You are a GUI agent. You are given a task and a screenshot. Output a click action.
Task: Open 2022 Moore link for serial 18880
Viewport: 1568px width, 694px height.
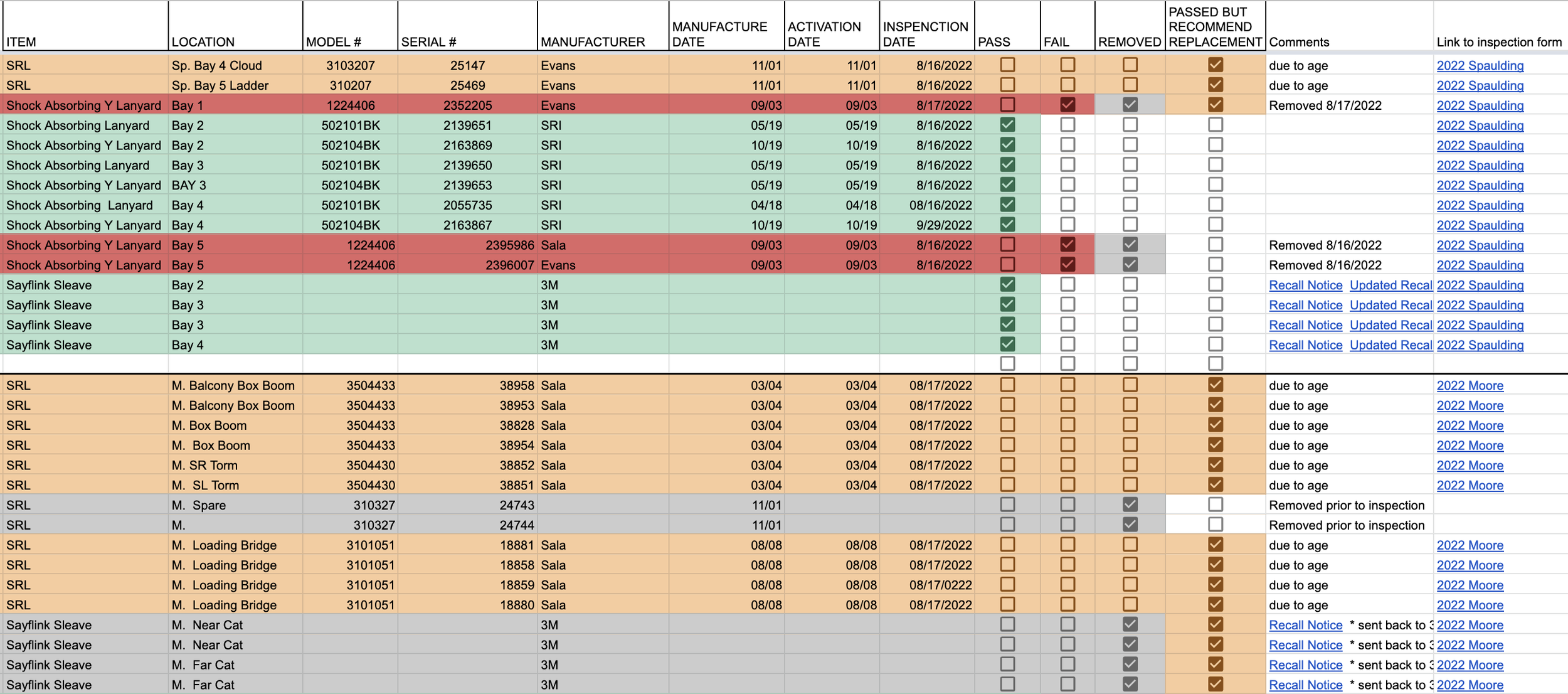tap(1470, 605)
